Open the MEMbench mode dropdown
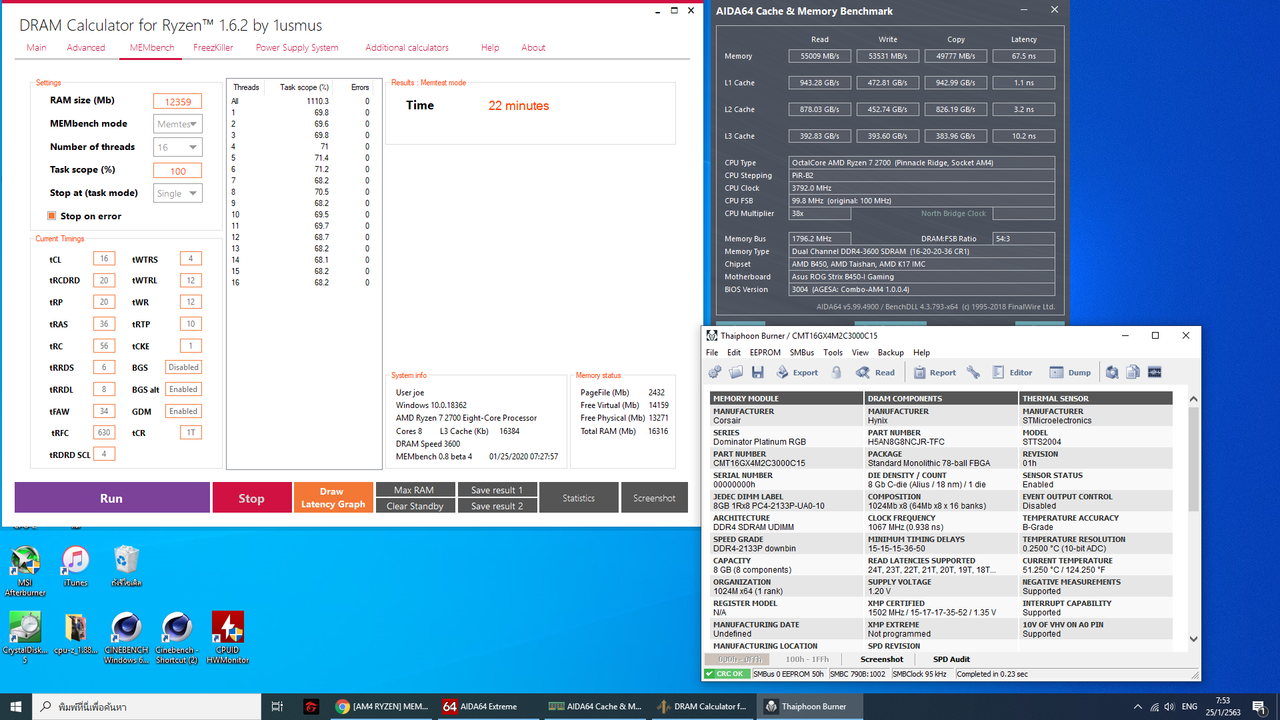 178,124
